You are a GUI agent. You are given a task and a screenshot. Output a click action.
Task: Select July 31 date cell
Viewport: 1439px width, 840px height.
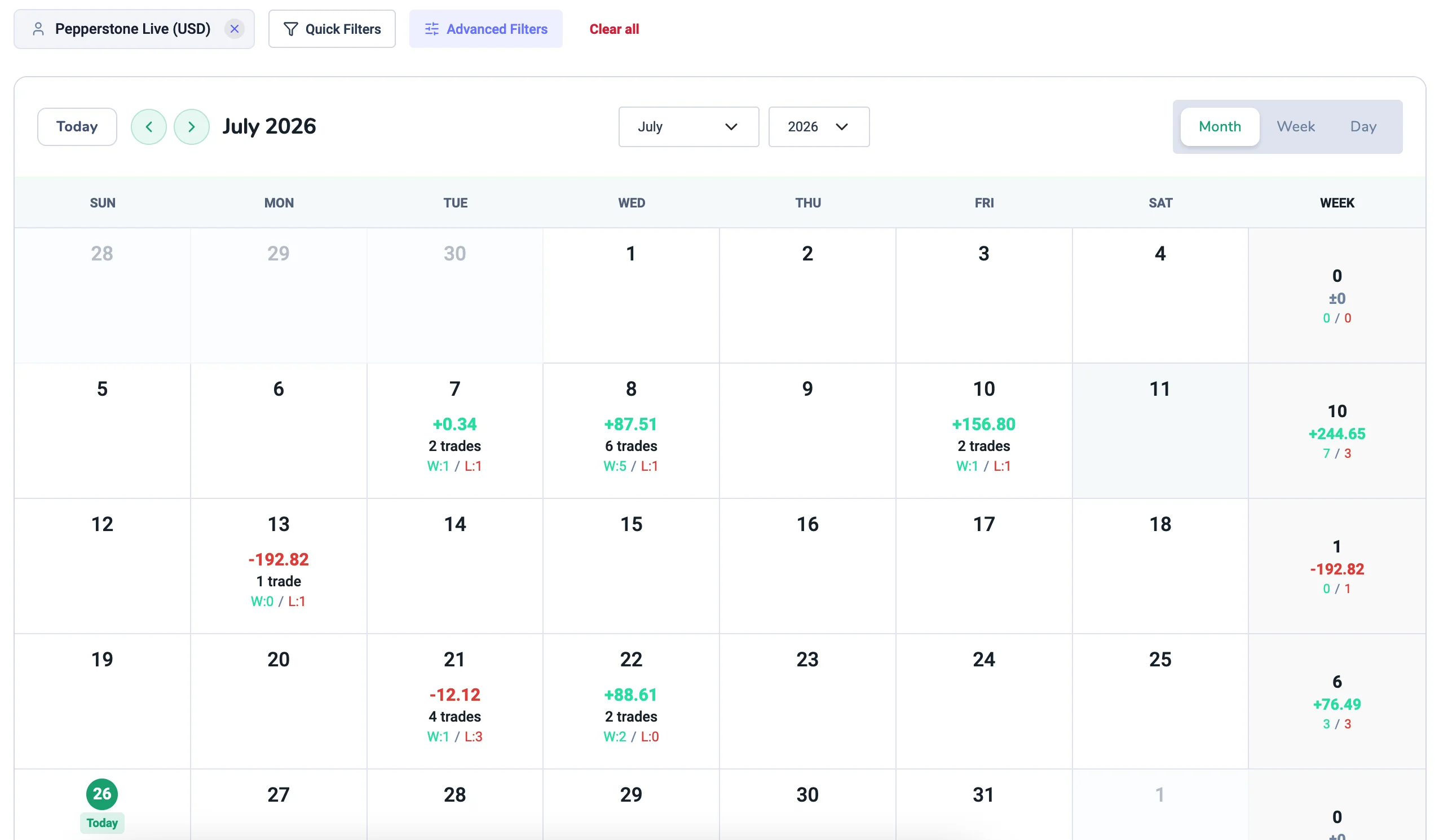click(x=983, y=804)
